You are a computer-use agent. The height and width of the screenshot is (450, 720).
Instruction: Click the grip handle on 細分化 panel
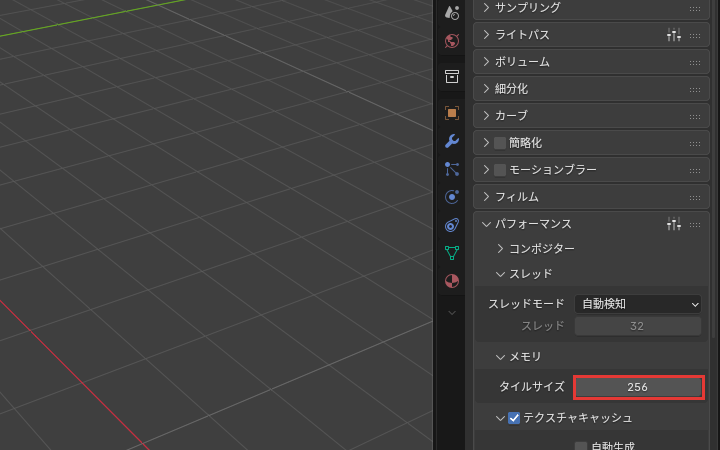pyautogui.click(x=695, y=90)
